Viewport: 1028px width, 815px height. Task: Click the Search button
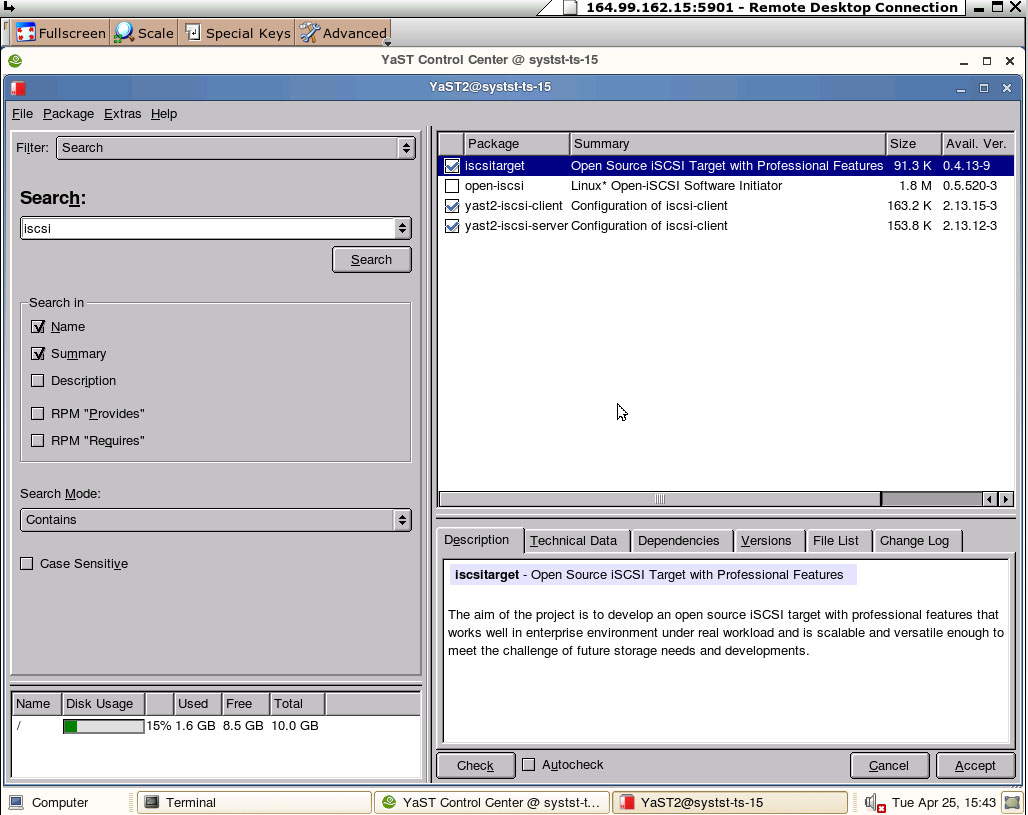point(372,260)
